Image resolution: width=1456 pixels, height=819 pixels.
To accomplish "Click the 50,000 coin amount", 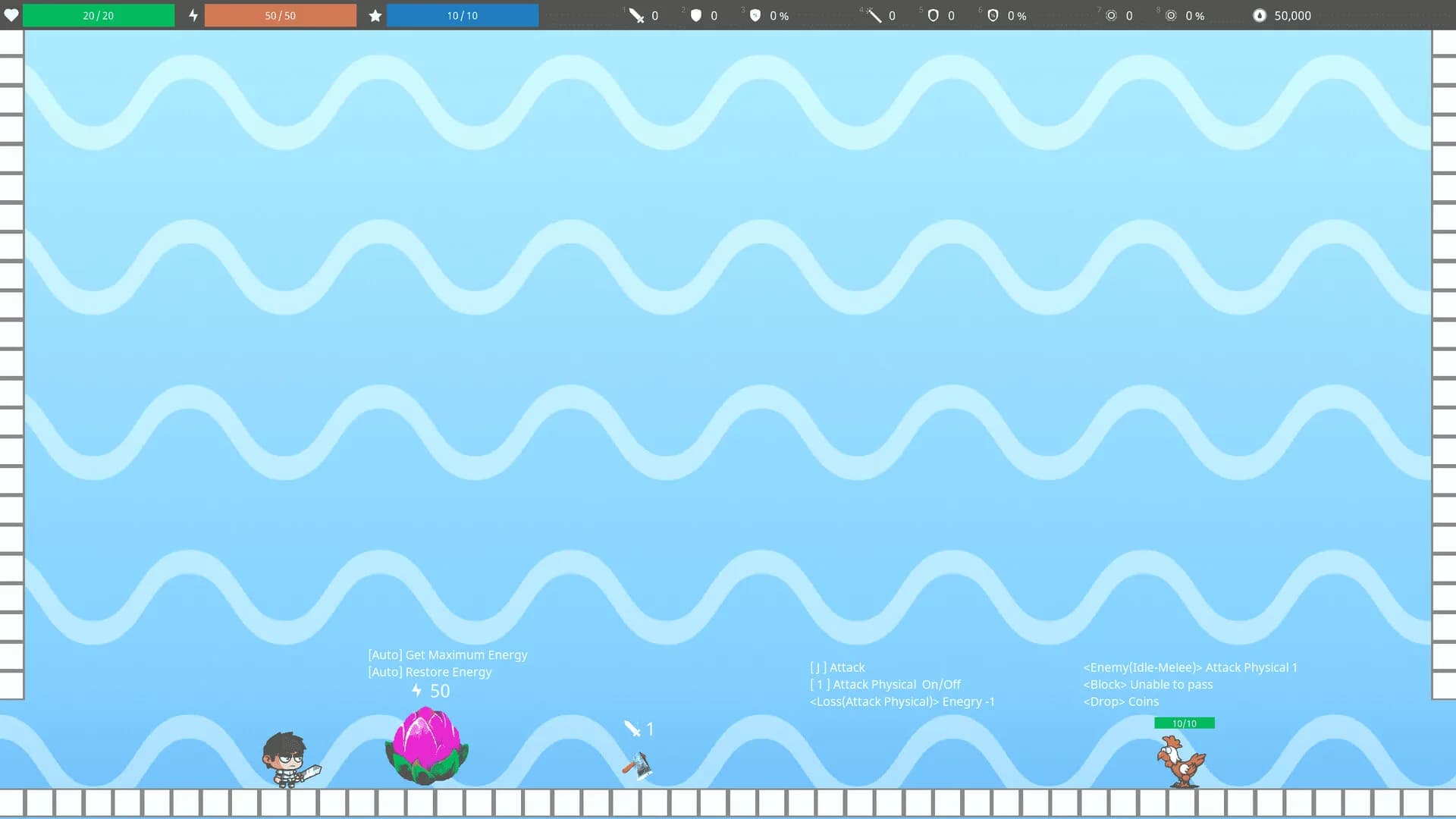I will [x=1292, y=15].
